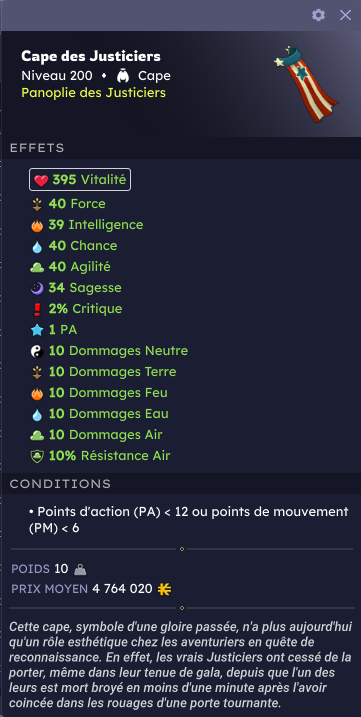Select the 40 Force effect line

(68, 204)
